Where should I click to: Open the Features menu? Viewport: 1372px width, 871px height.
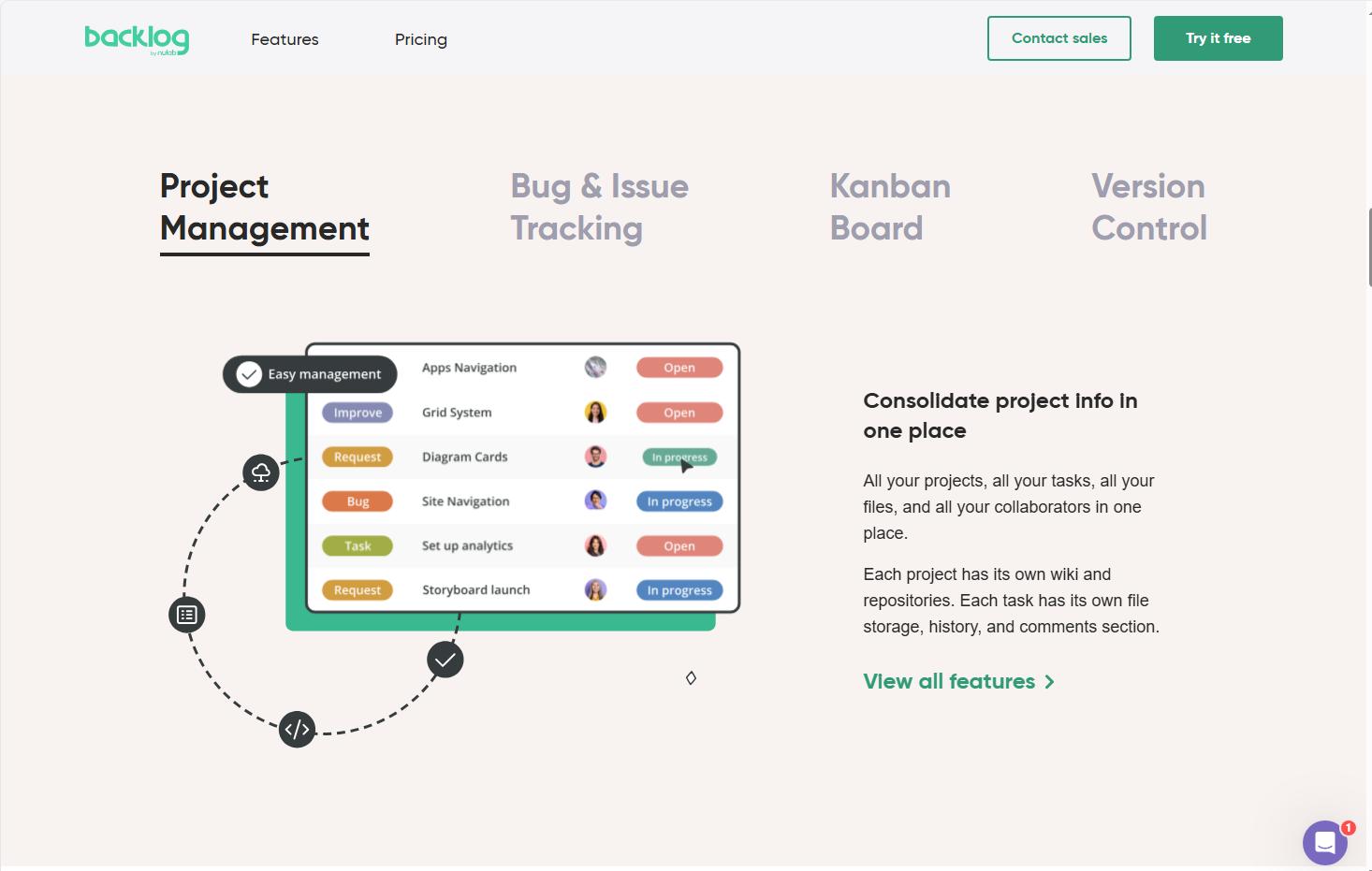point(285,39)
